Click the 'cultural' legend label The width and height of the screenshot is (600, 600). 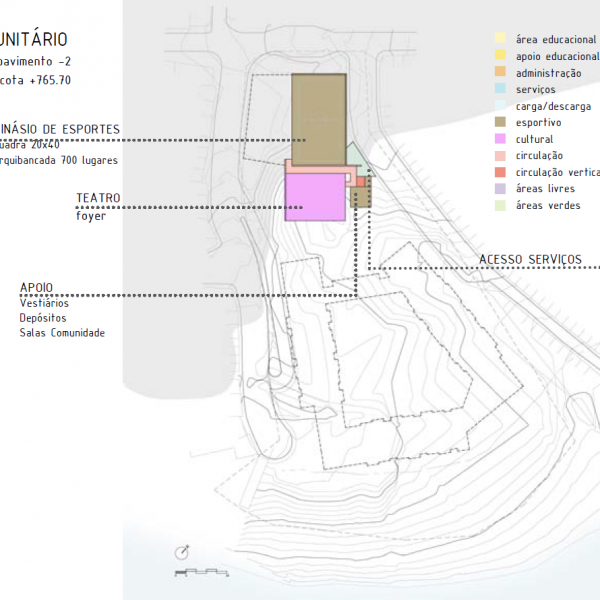534,139
